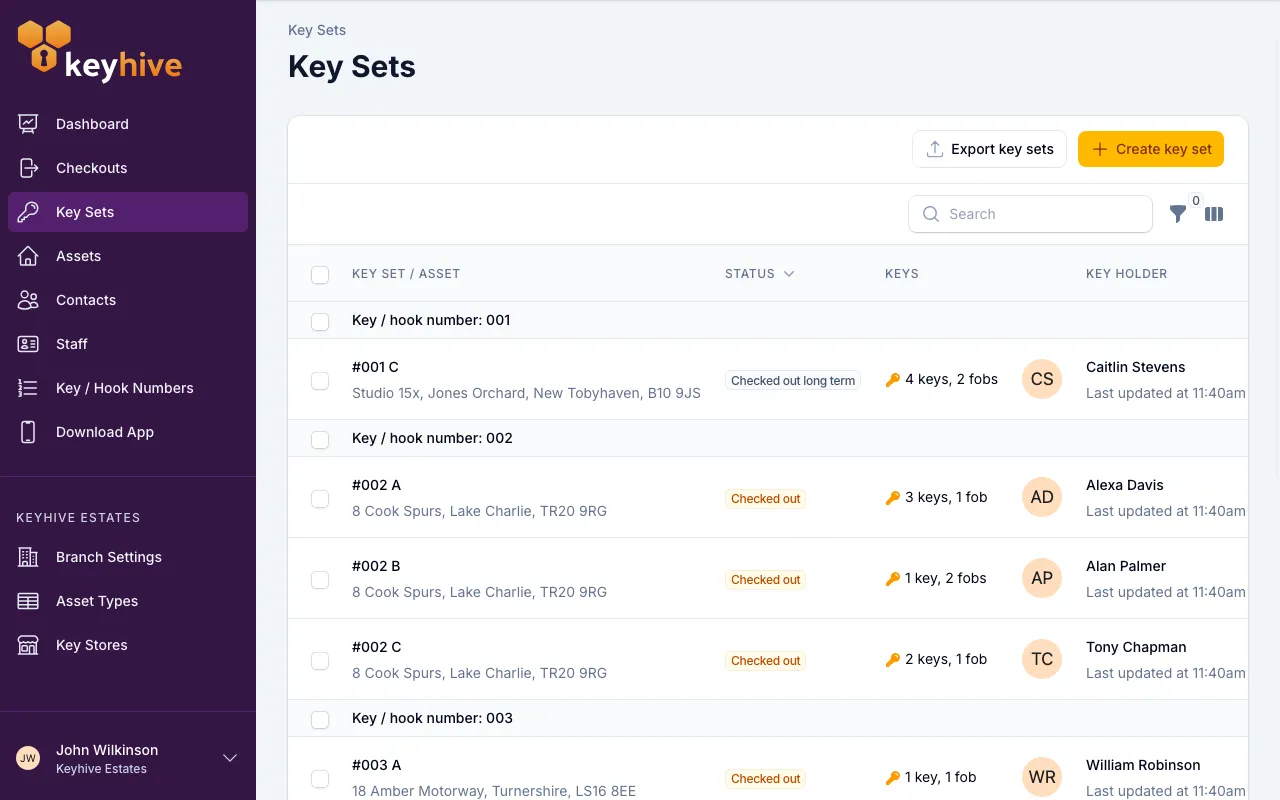The image size is (1280, 800).
Task: Click the Dashboard chart icon
Action: pos(28,124)
